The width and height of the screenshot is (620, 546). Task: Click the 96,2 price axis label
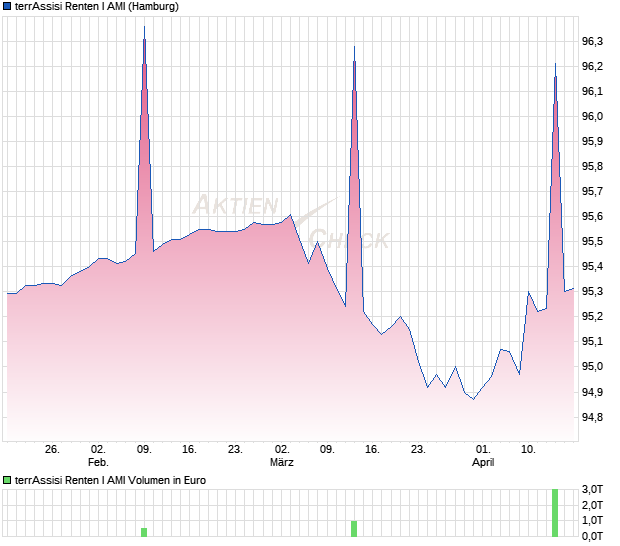[592, 66]
